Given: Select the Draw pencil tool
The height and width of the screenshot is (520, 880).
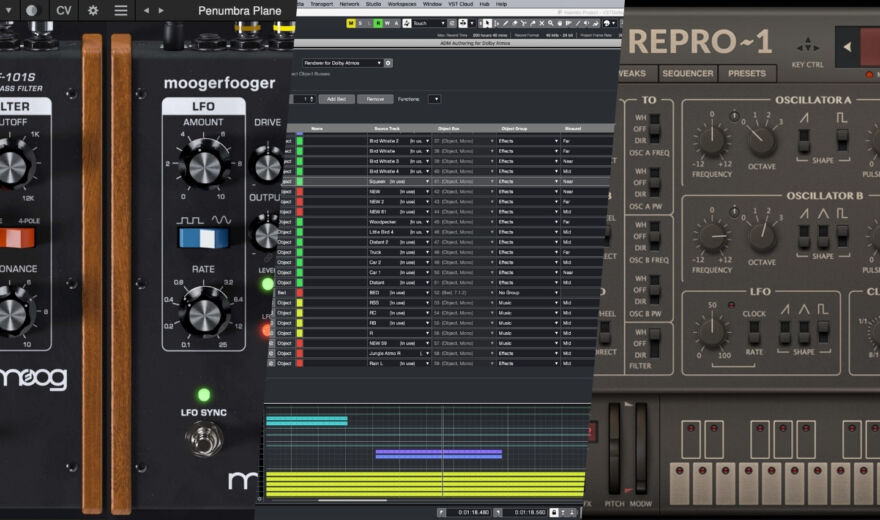Looking at the screenshot, I should 506,23.
